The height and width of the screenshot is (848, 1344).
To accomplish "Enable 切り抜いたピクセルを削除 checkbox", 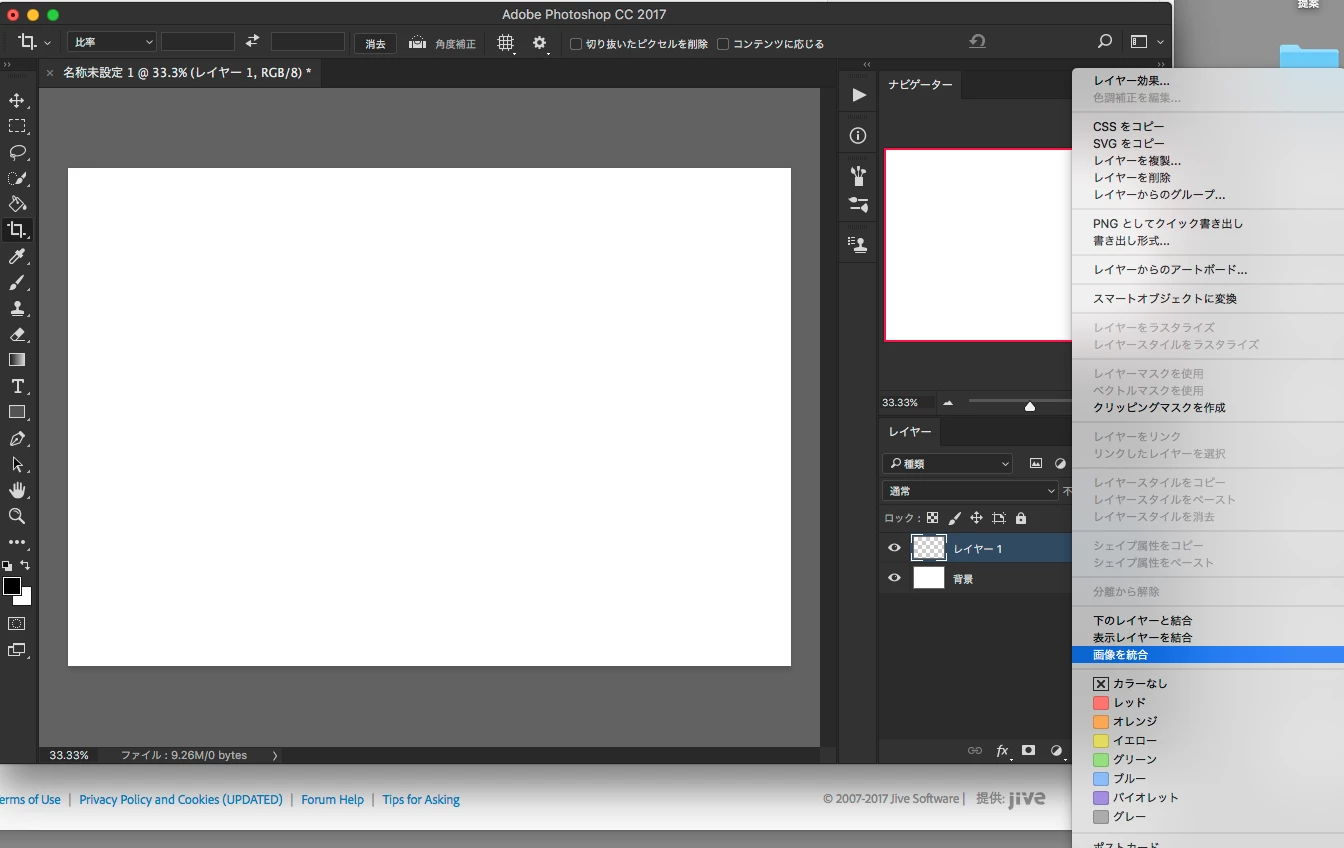I will (576, 44).
